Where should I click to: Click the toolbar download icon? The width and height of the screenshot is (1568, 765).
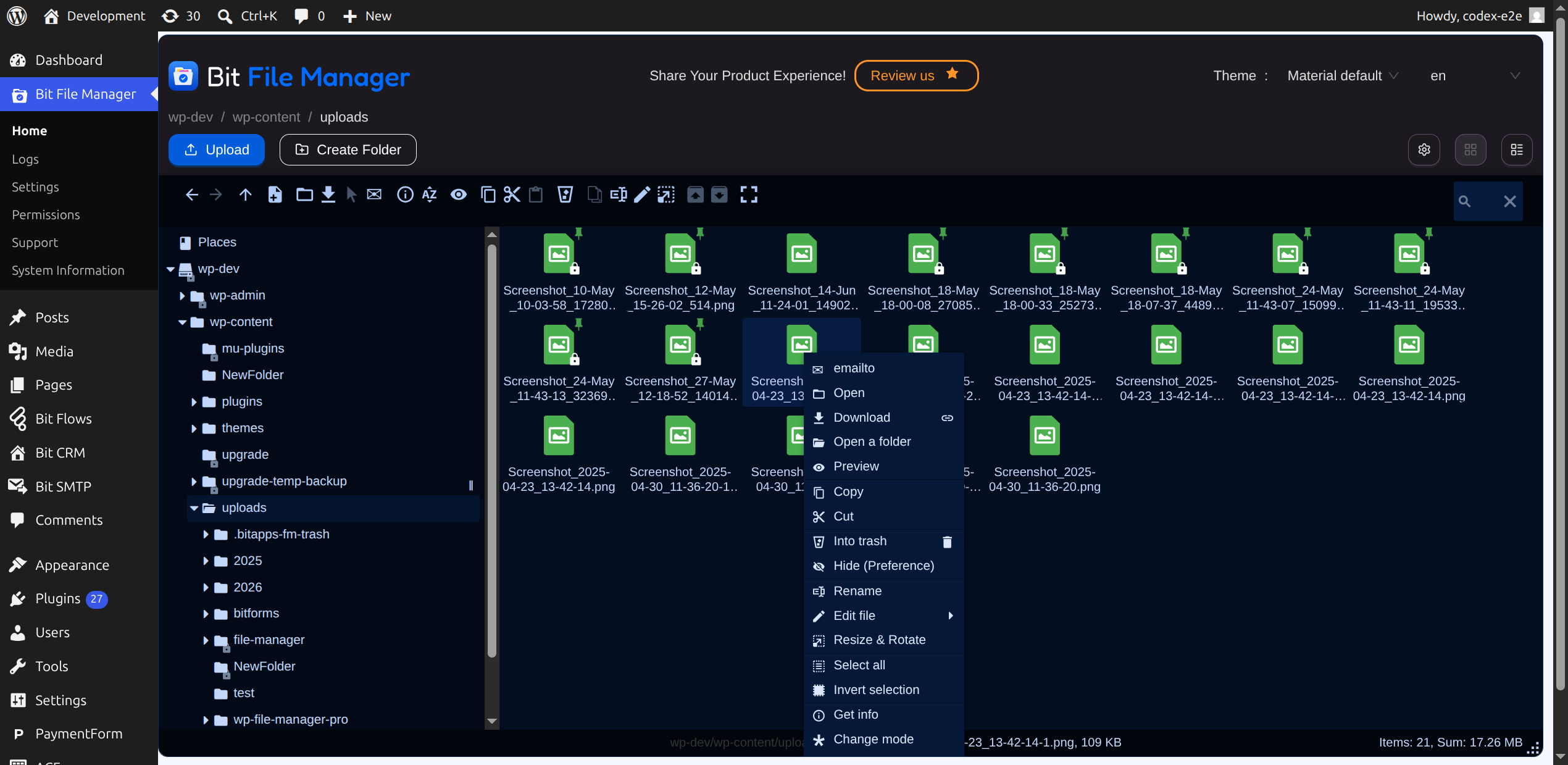tap(328, 195)
